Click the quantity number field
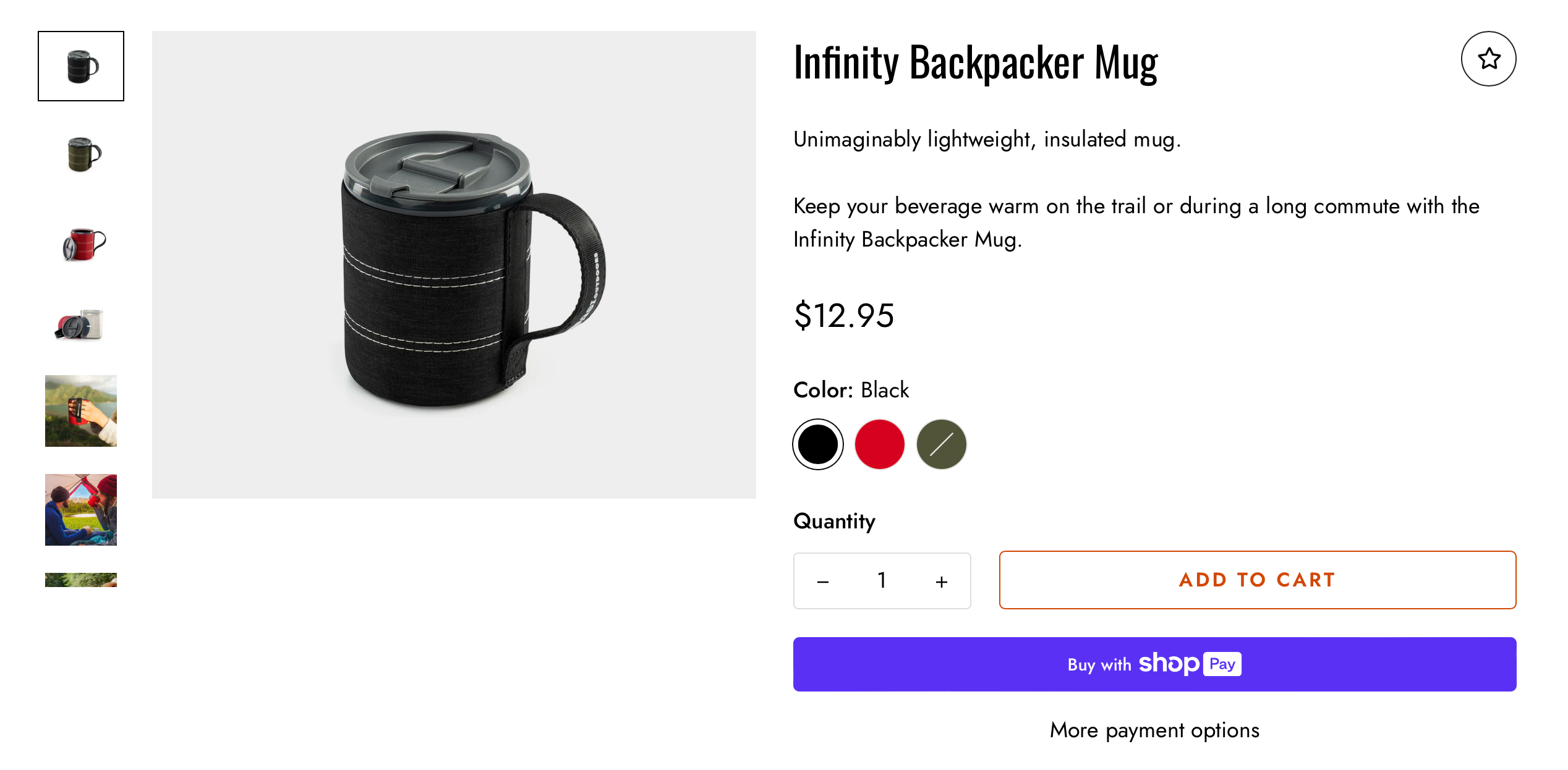 click(x=882, y=581)
